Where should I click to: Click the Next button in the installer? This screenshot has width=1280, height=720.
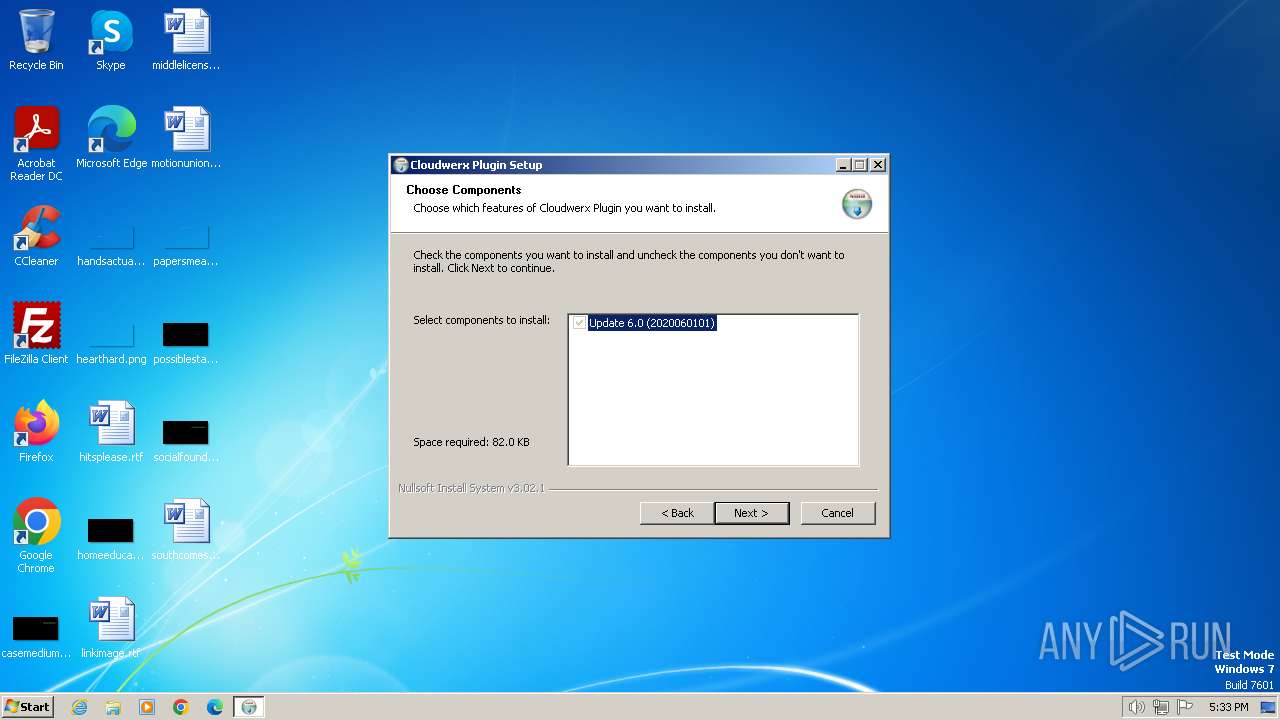pos(751,513)
